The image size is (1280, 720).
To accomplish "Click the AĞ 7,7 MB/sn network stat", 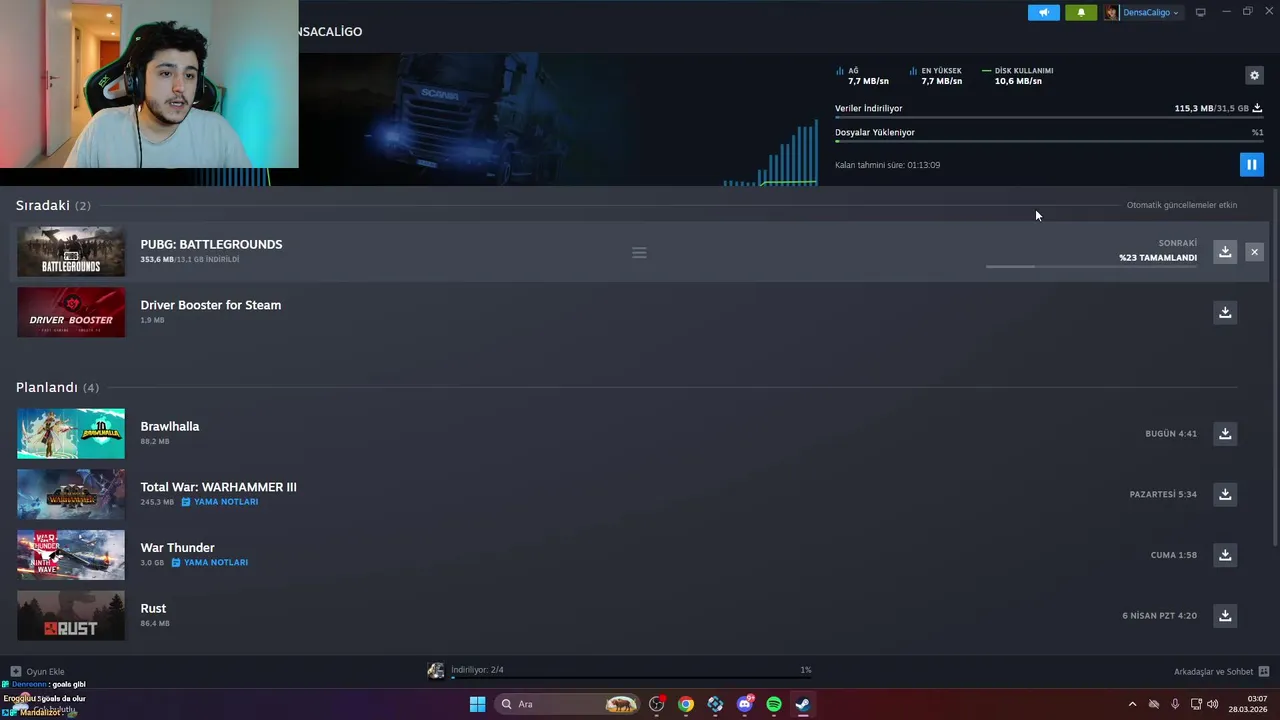I will (862, 76).
